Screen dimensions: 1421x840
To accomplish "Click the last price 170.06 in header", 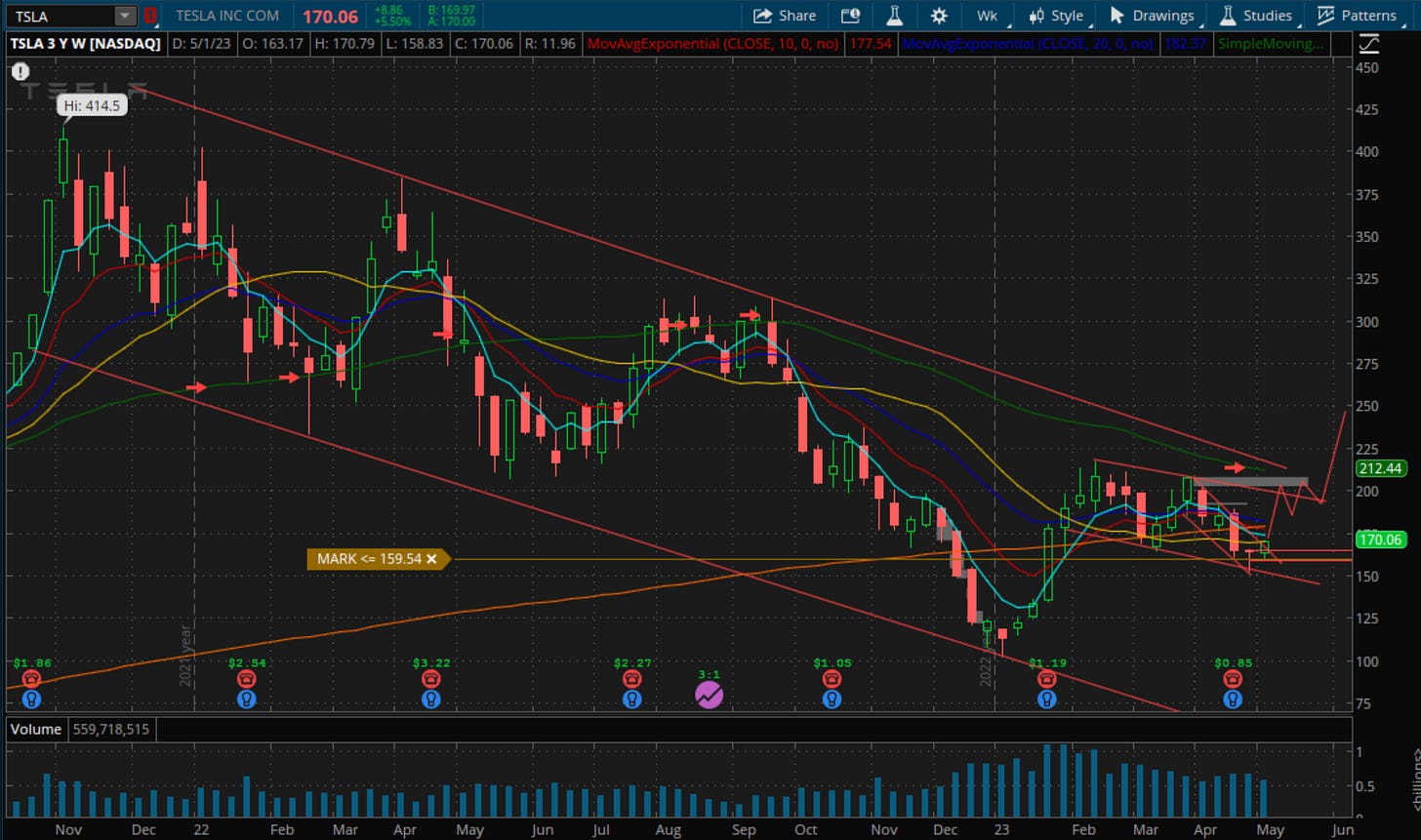I will pyautogui.click(x=330, y=17).
